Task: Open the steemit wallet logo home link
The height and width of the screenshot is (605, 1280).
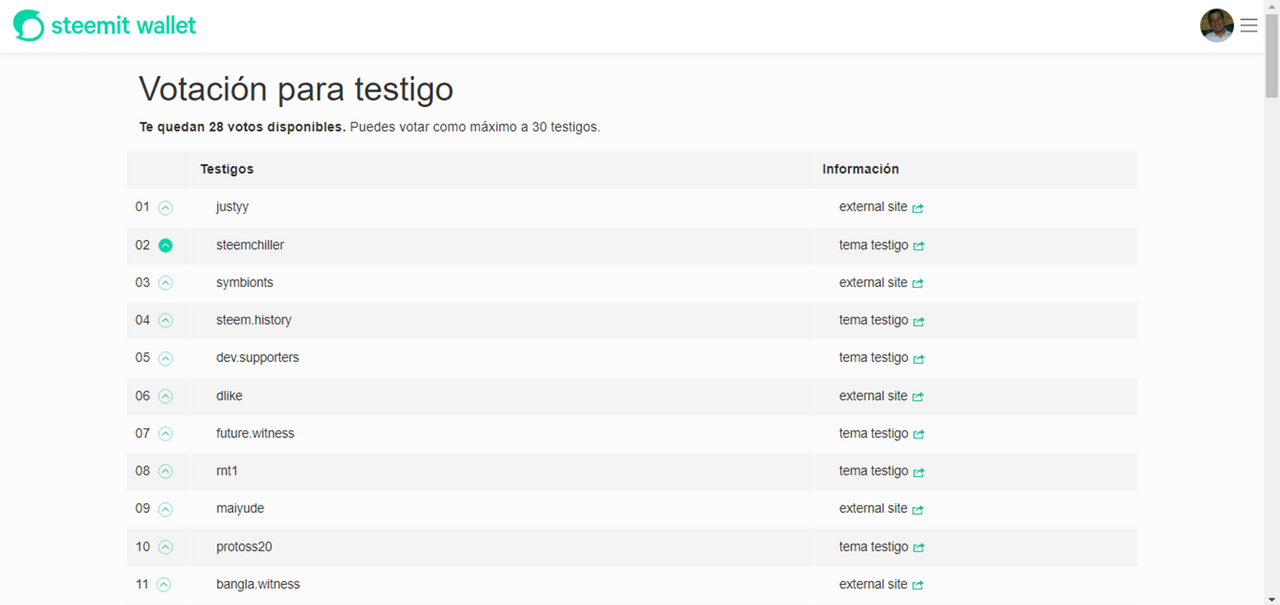Action: point(105,26)
